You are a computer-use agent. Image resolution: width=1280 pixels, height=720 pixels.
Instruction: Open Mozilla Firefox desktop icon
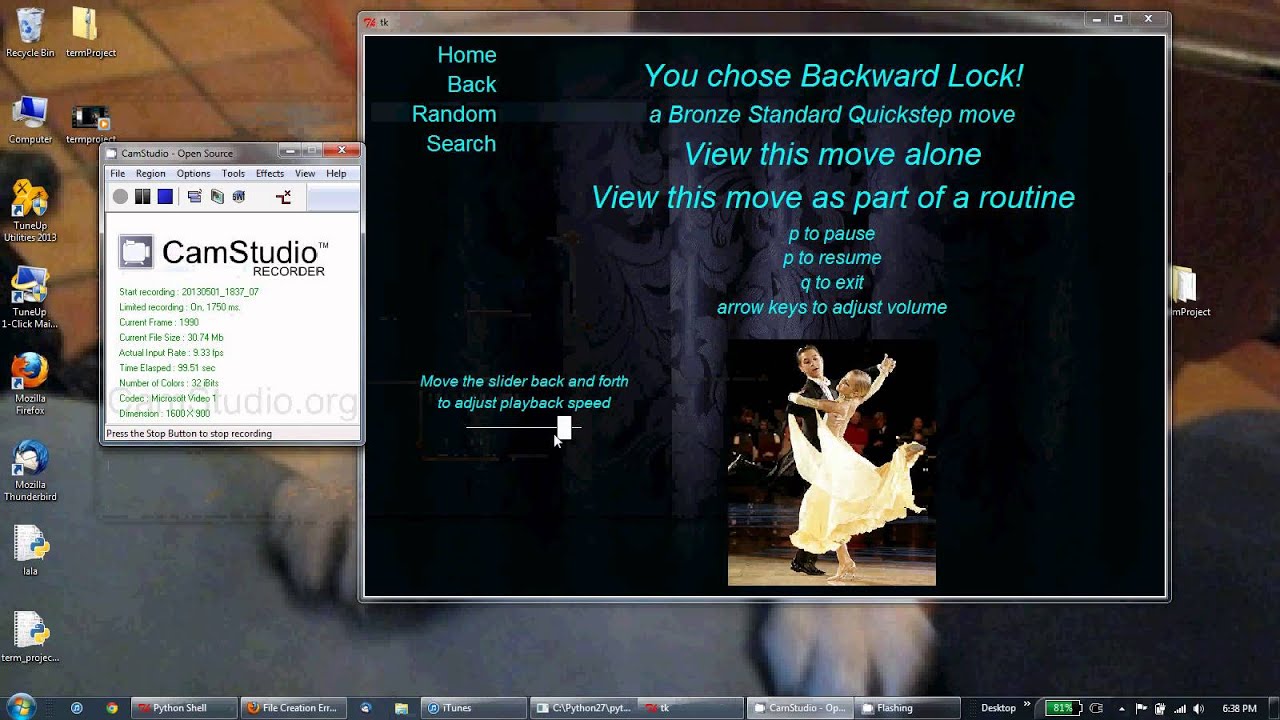(x=30, y=373)
